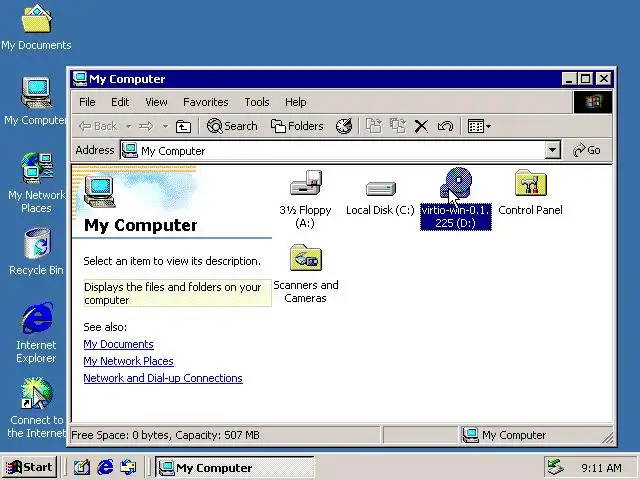The image size is (640, 480).
Task: Toggle the Folders pane button
Action: pyautogui.click(x=297, y=126)
